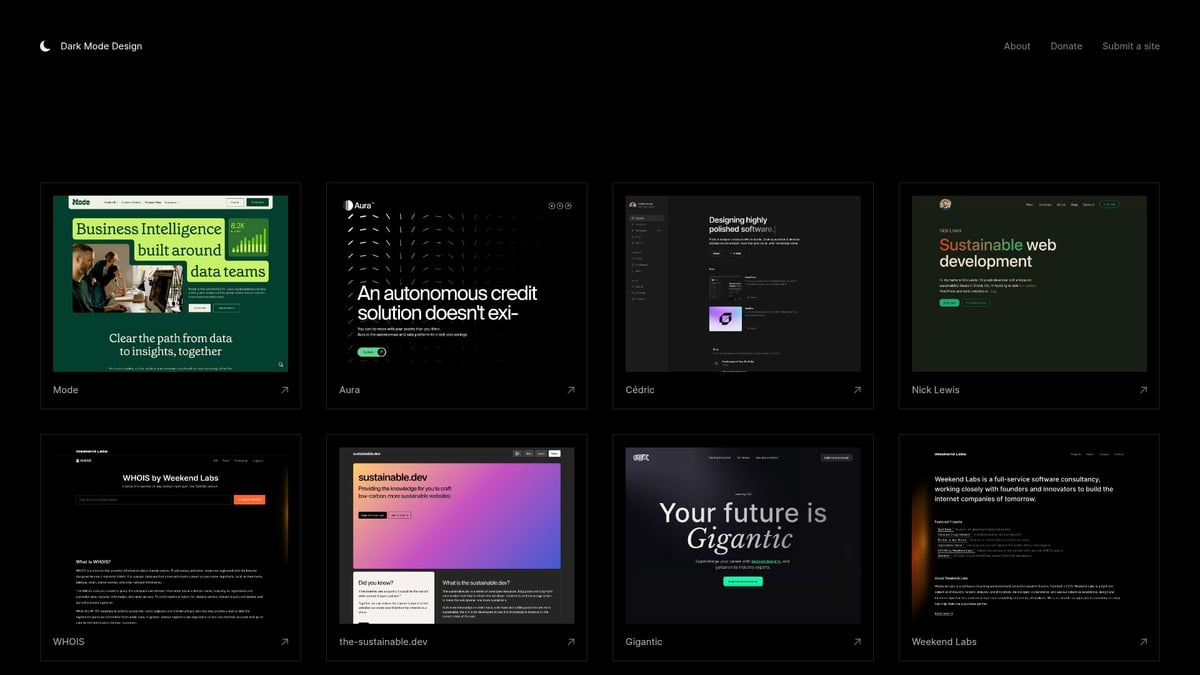Select Donate in the navigation bar
Image resolution: width=1200 pixels, height=675 pixels.
(1066, 46)
